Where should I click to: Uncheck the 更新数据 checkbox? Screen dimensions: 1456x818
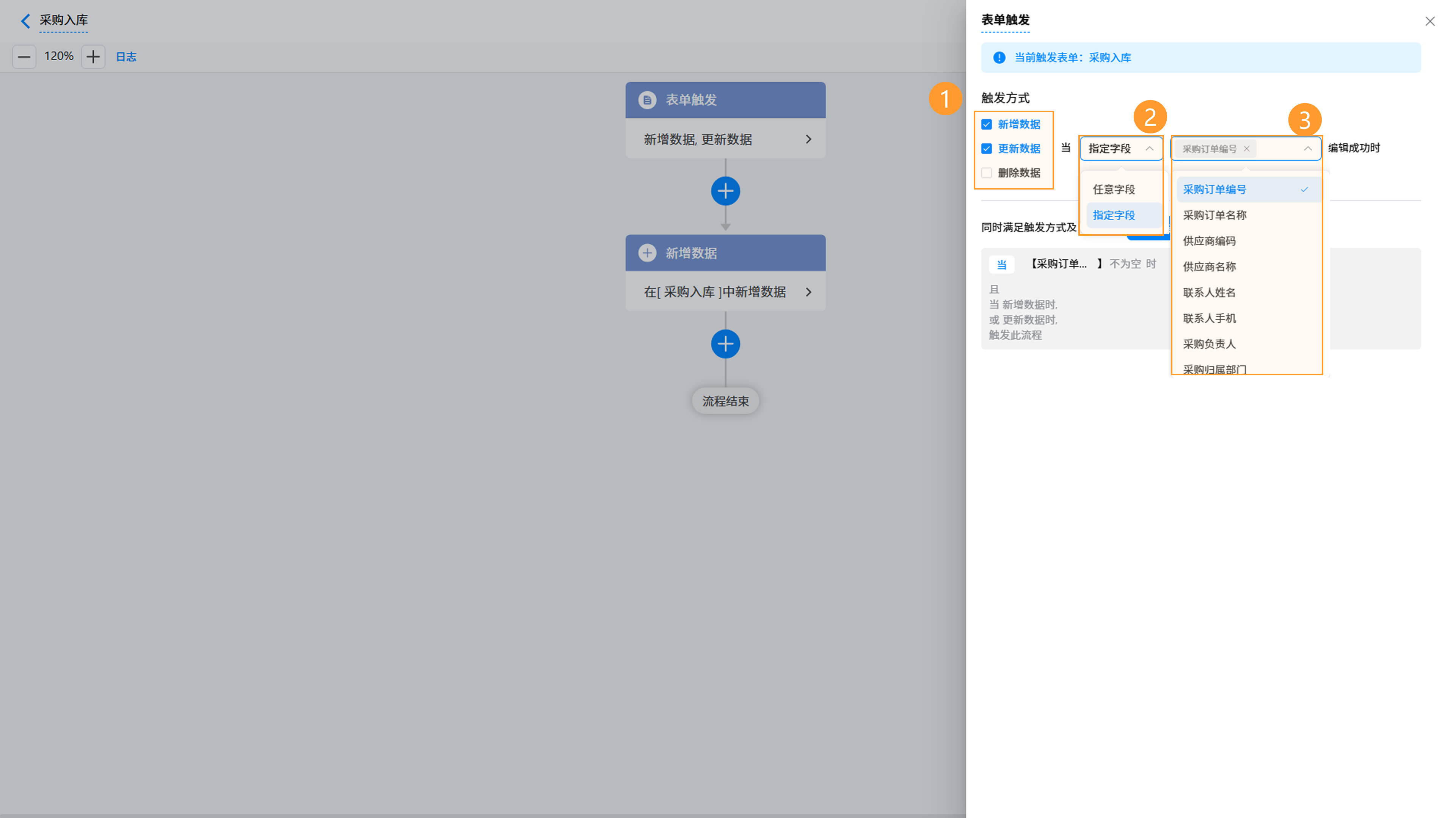coord(986,149)
